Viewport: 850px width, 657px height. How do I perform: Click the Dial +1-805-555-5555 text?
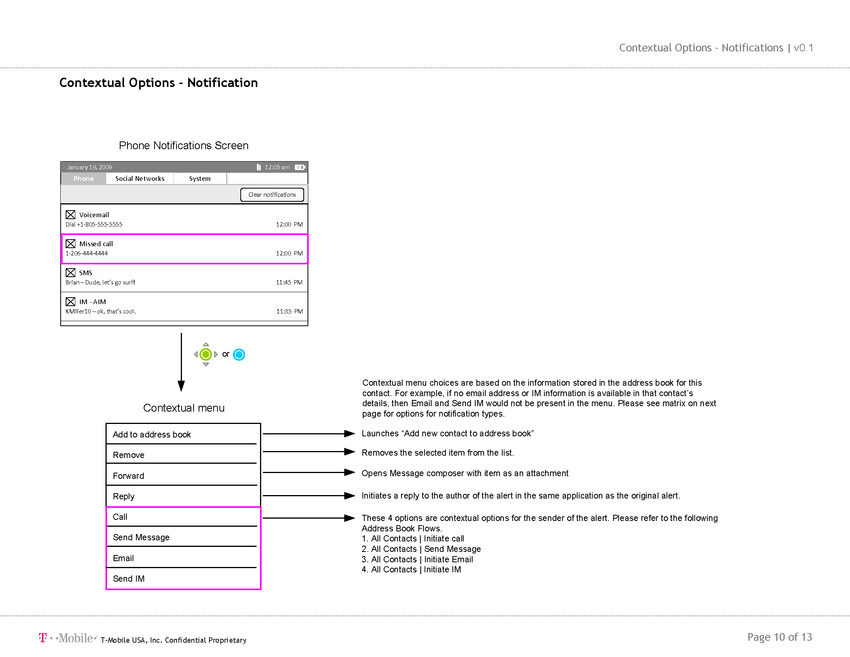pos(94,224)
